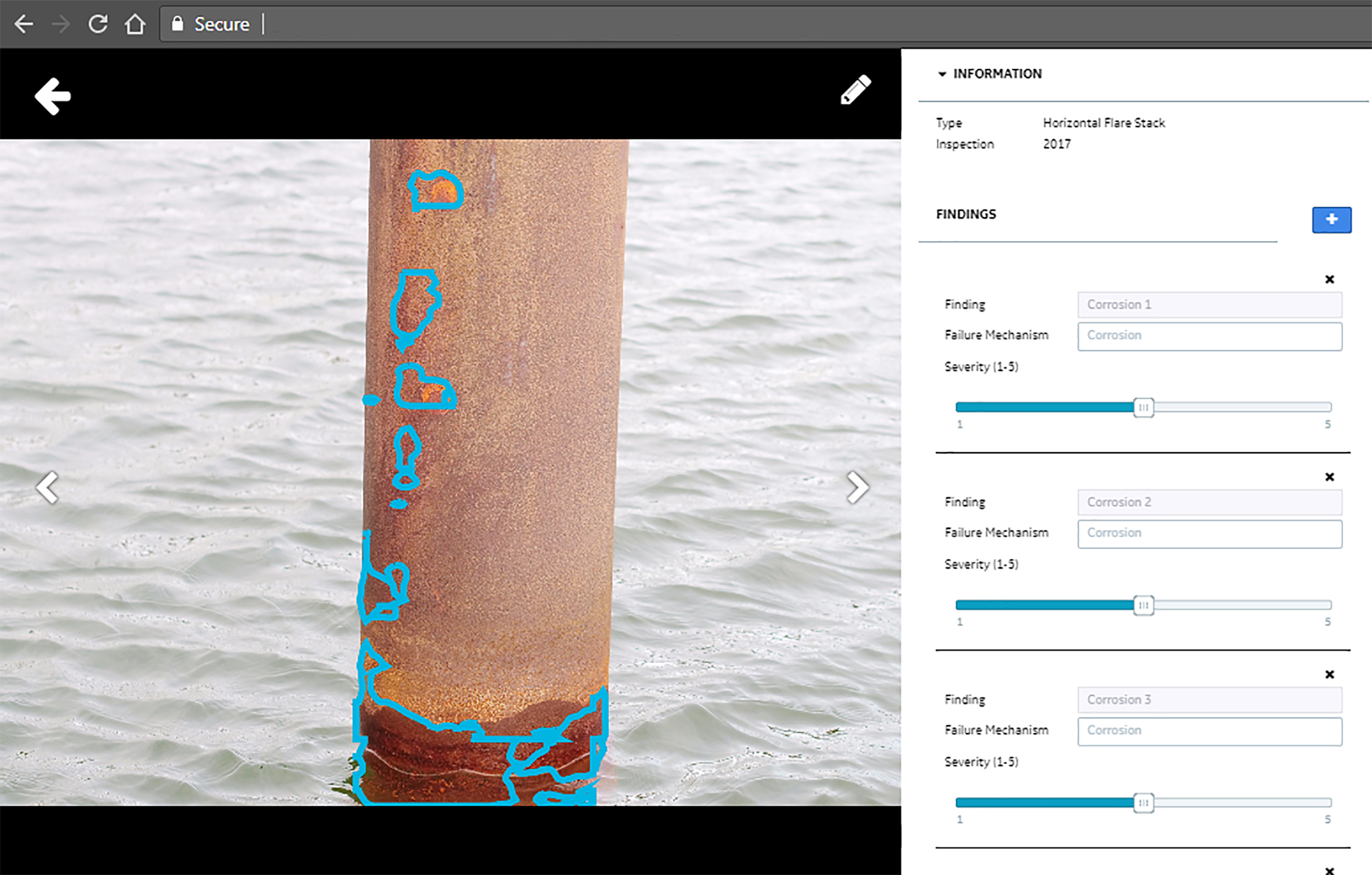This screenshot has width=1372, height=875.
Task: Click the severity slider handle for Corrosion 3
Action: click(x=1143, y=803)
